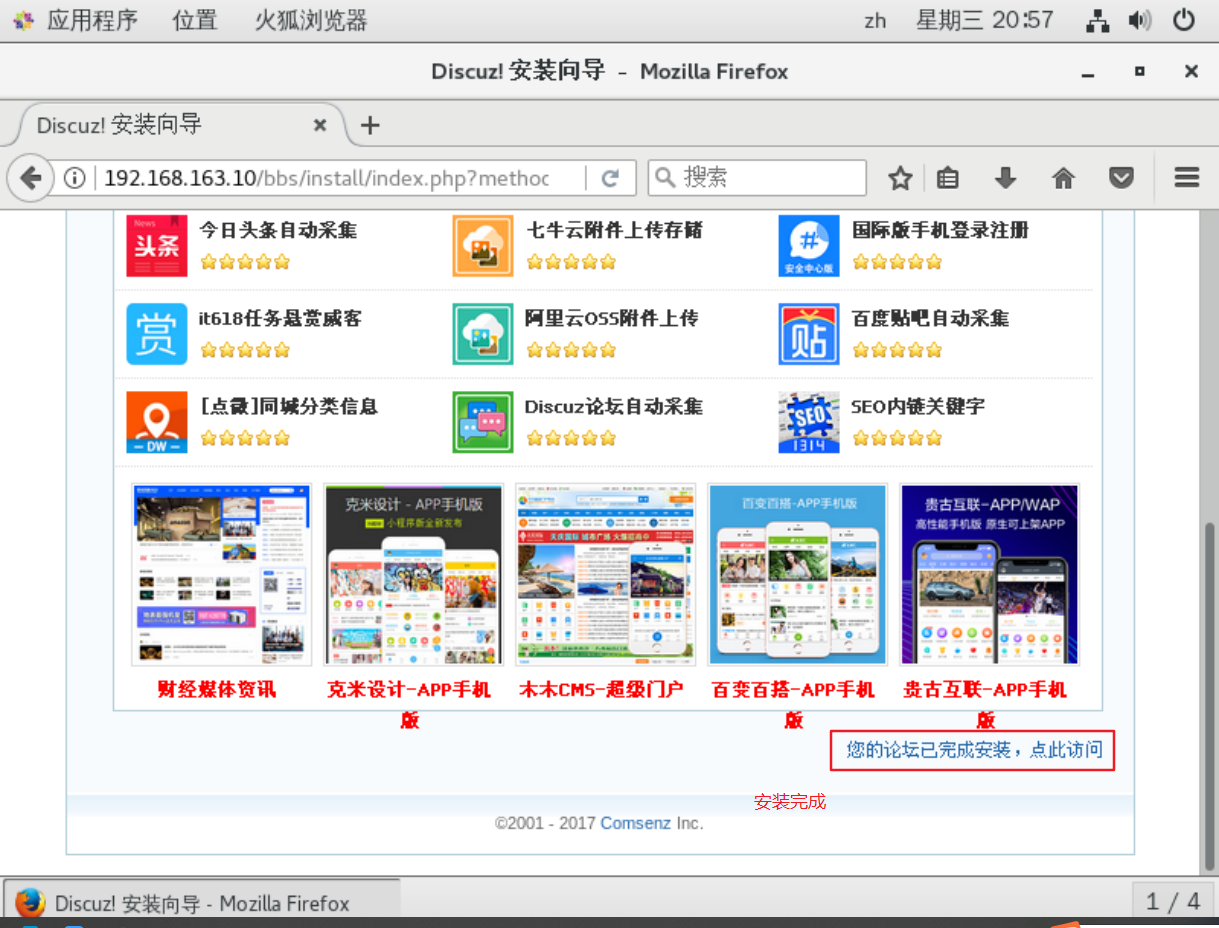Open the it618任务悬赏威客 plugin icon
The width and height of the screenshot is (1219, 928).
(x=157, y=334)
